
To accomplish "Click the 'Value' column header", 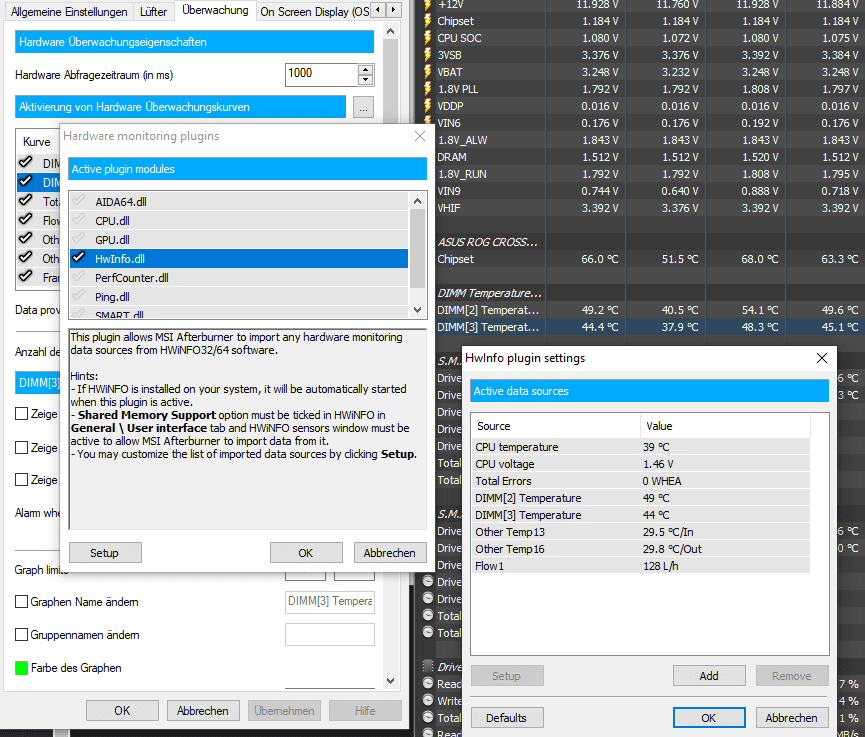I will 725,426.
